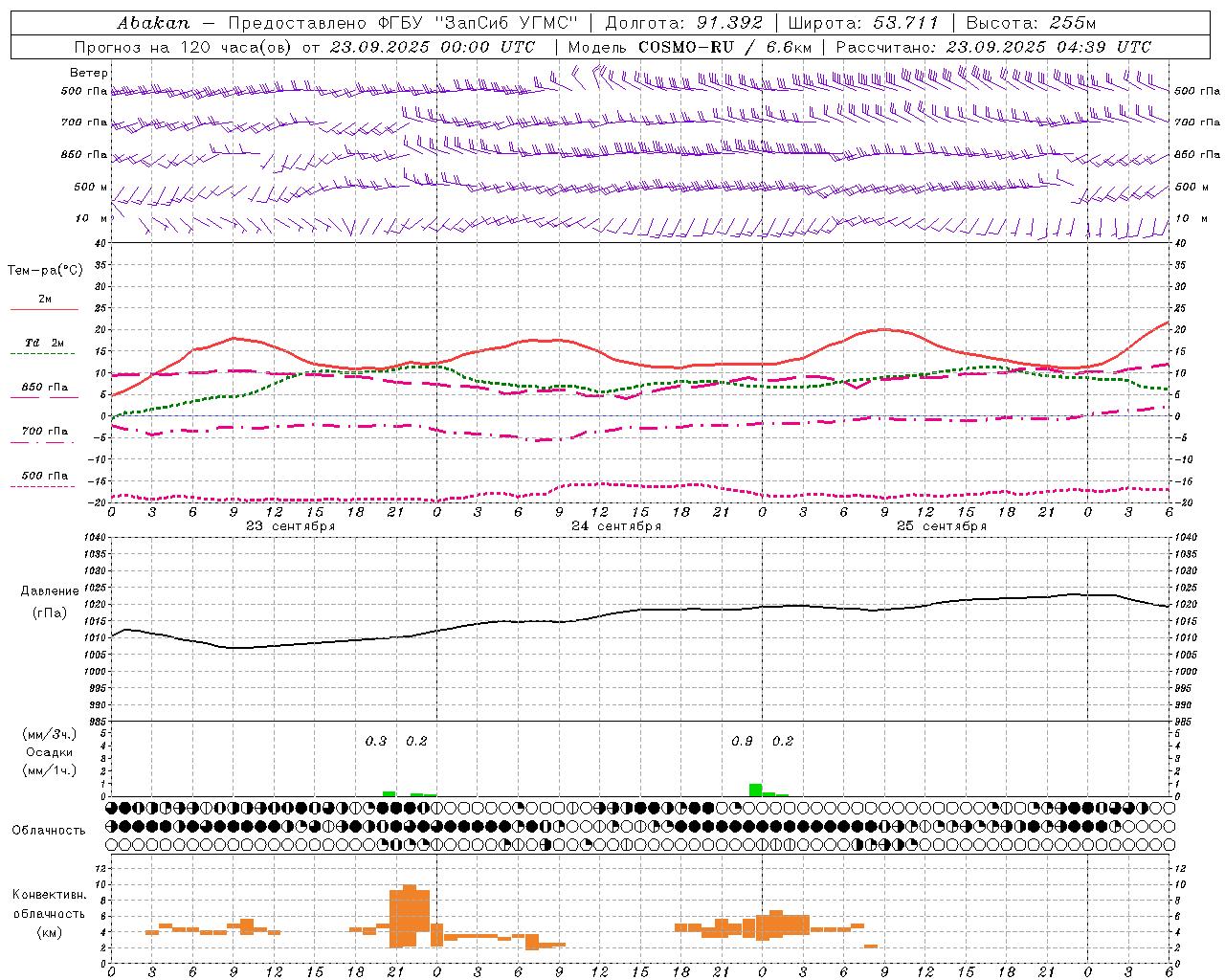The image size is (1225, 980).
Task: Click the Давление pressure panel label
Action: point(50,591)
